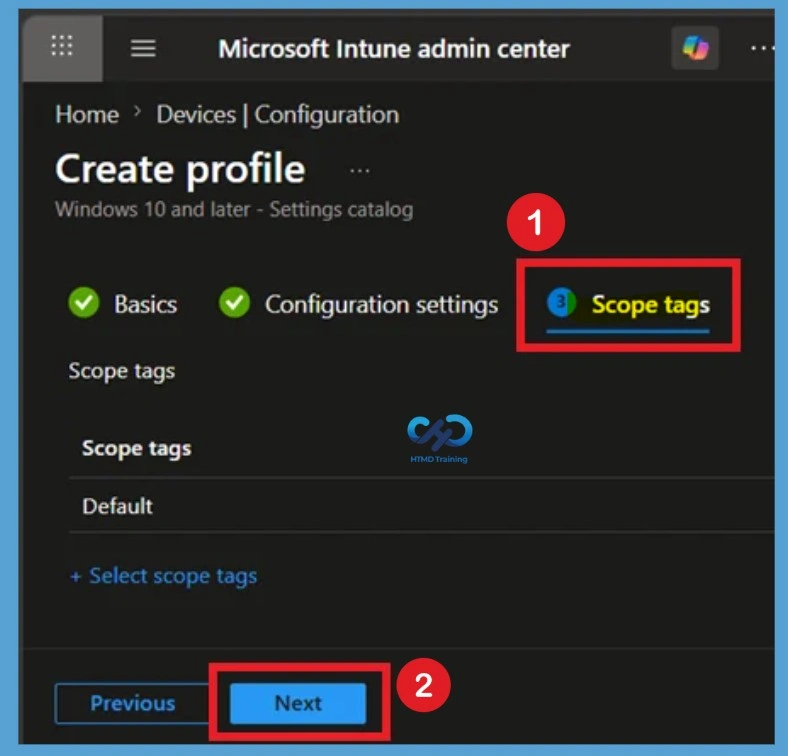Image resolution: width=788 pixels, height=756 pixels.
Task: Click the Previous button
Action: tap(132, 703)
